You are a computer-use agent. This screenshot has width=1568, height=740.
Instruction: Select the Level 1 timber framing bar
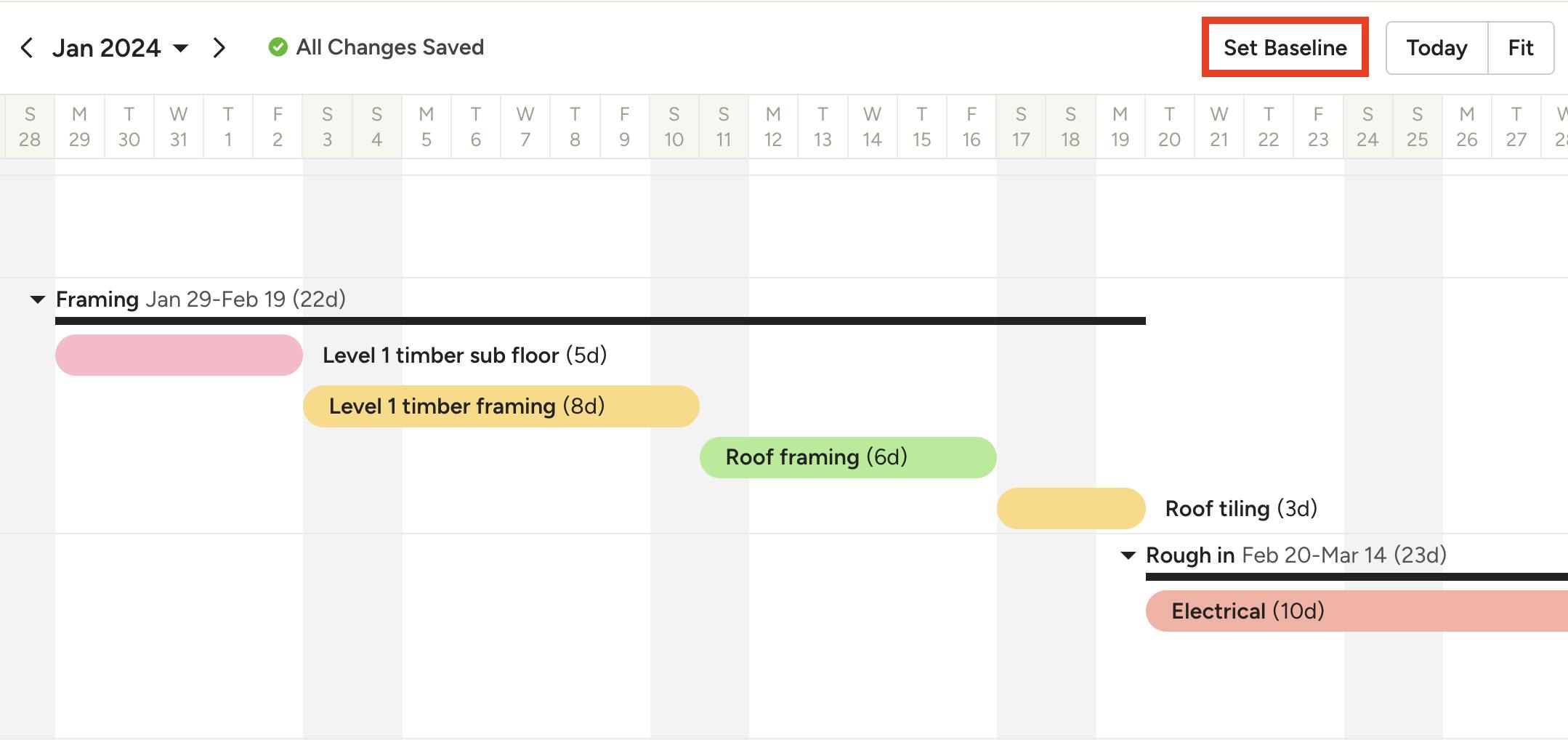tap(500, 406)
